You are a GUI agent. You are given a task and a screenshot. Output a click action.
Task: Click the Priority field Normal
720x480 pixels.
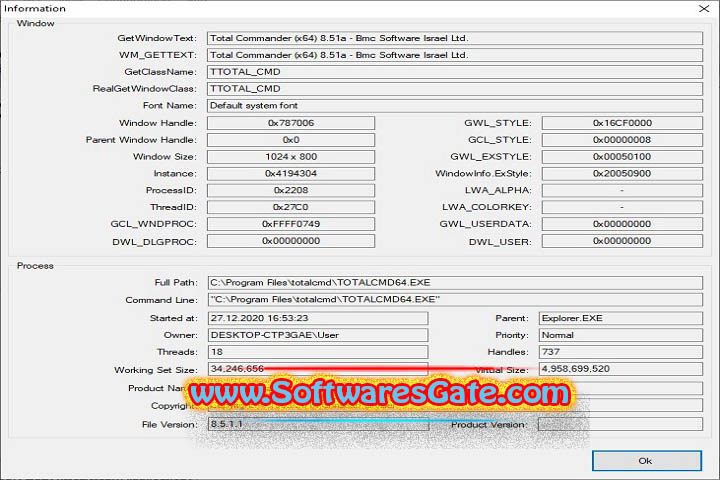(x=621, y=335)
